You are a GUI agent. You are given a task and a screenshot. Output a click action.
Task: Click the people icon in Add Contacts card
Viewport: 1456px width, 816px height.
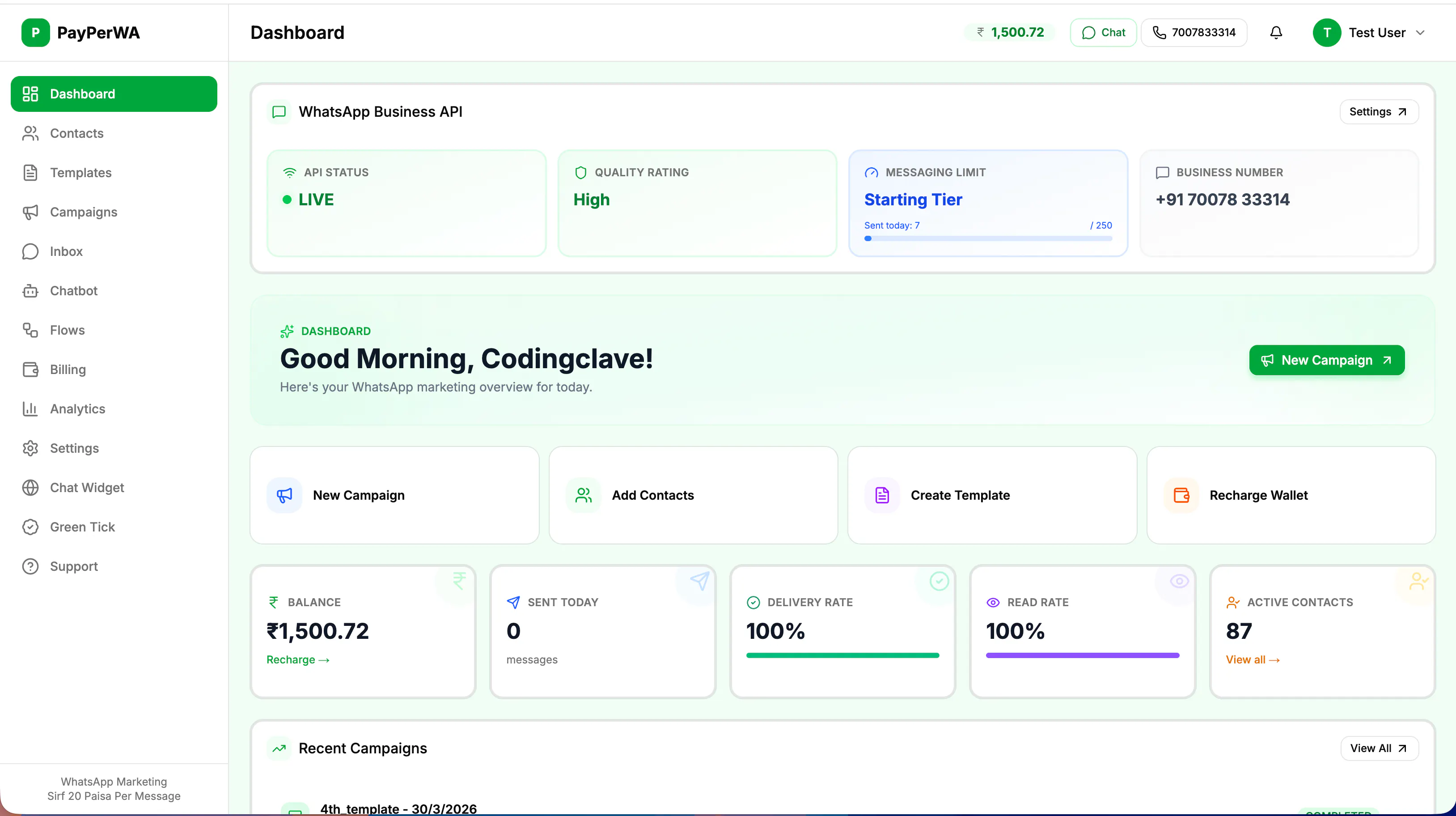[583, 495]
